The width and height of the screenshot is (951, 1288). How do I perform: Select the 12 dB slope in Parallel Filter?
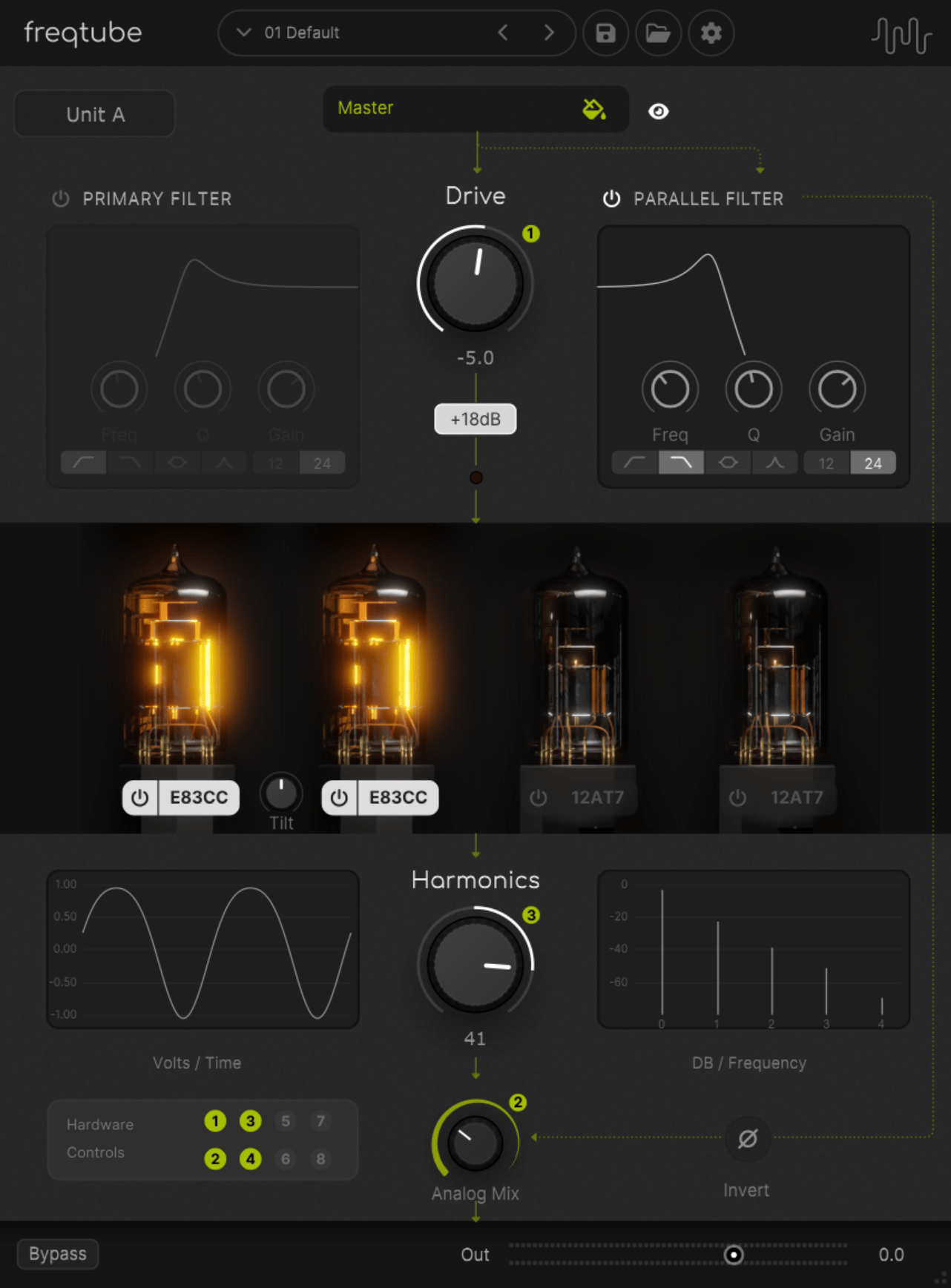pos(826,463)
